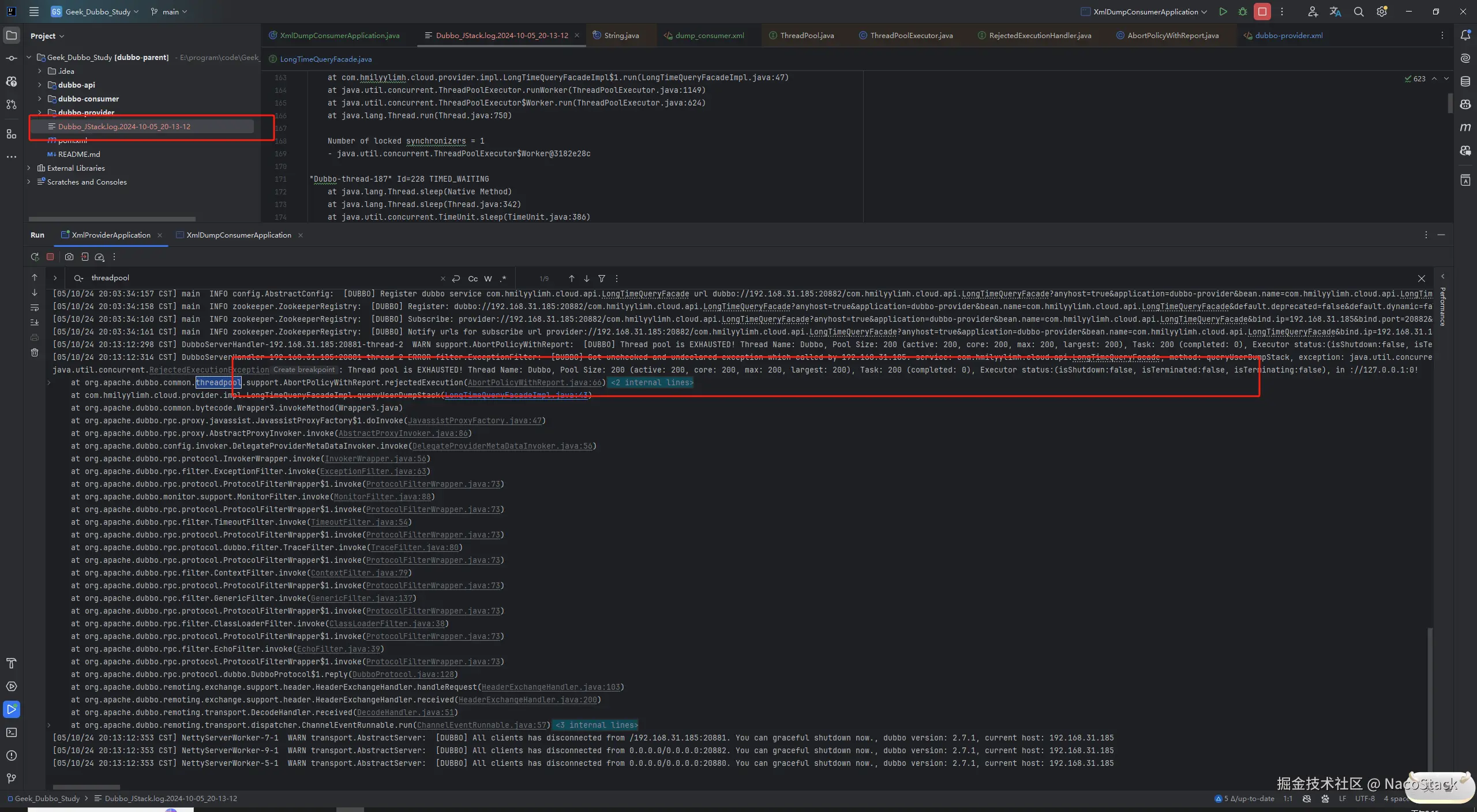1477x812 pixels.
Task: Open the Commit tool window from left sidebar
Action: [x=12, y=58]
